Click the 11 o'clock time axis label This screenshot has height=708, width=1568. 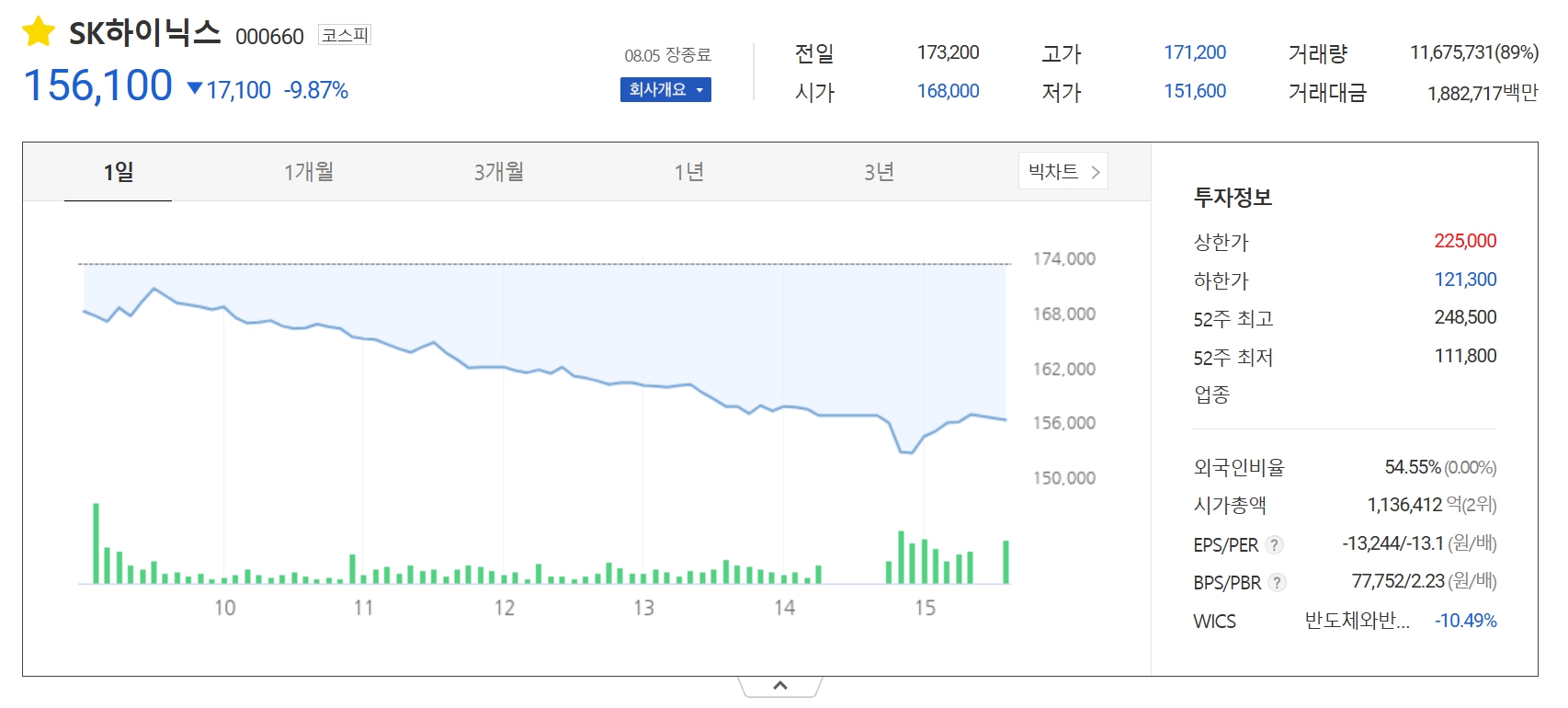point(364,608)
